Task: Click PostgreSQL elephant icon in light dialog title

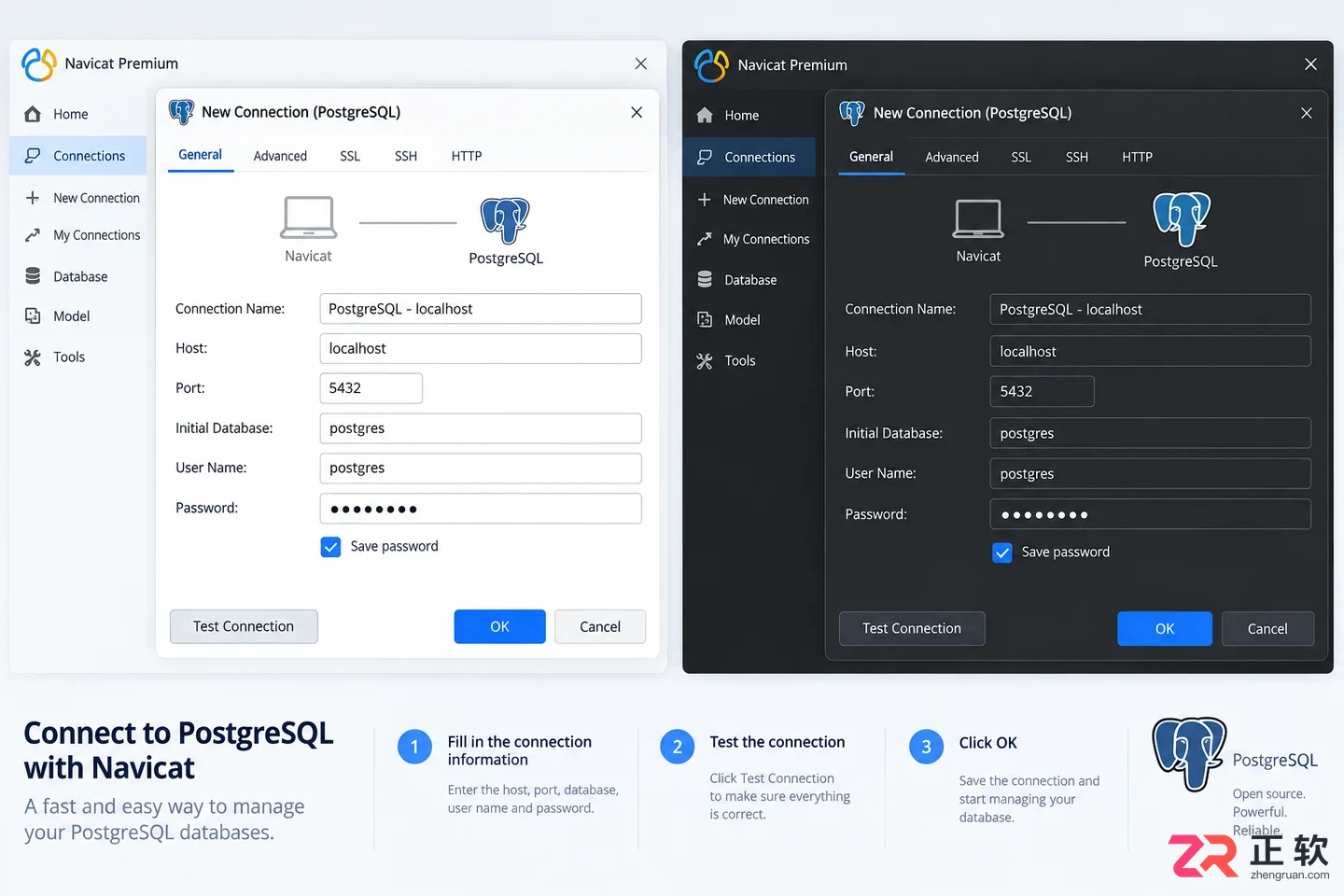Action: tap(181, 112)
